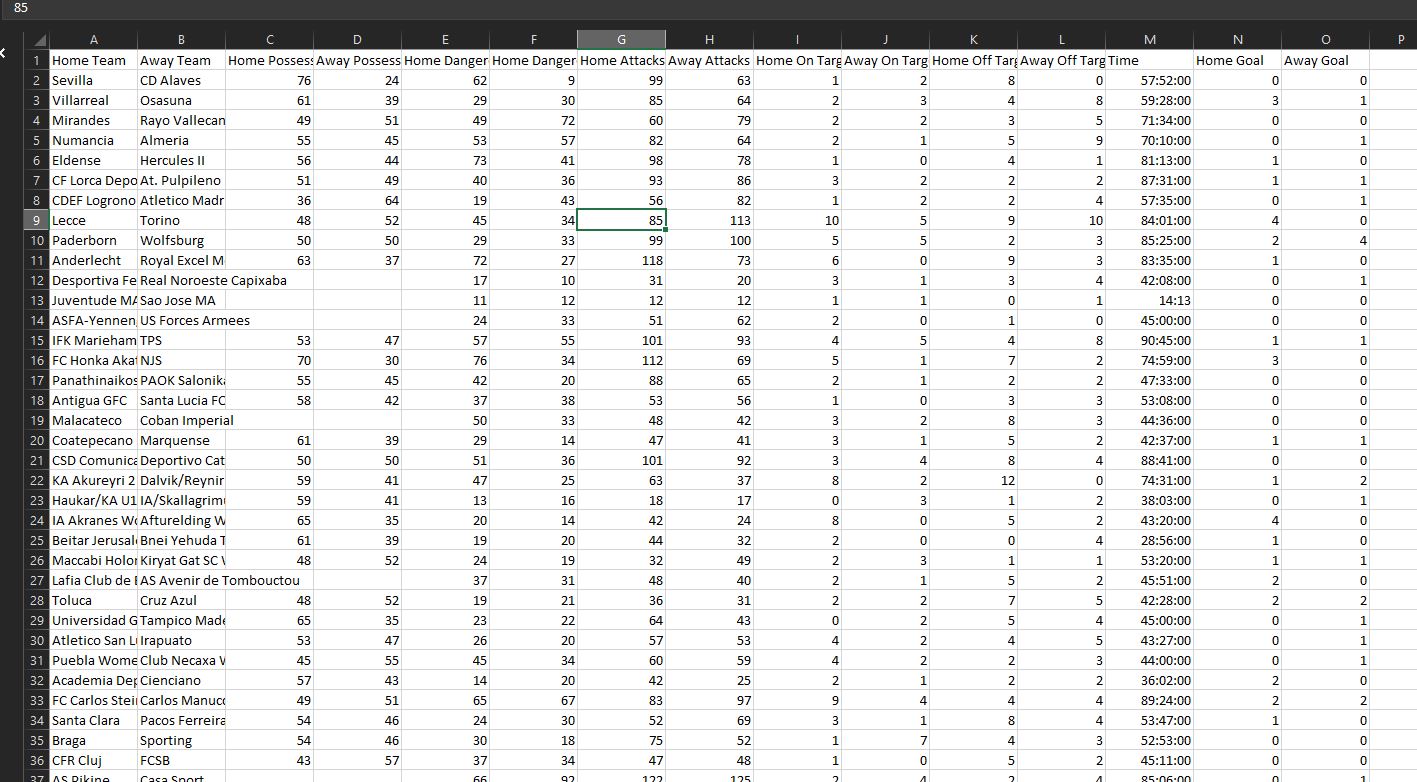Viewport: 1417px width, 782px height.
Task: Select column P header
Action: [1401, 40]
